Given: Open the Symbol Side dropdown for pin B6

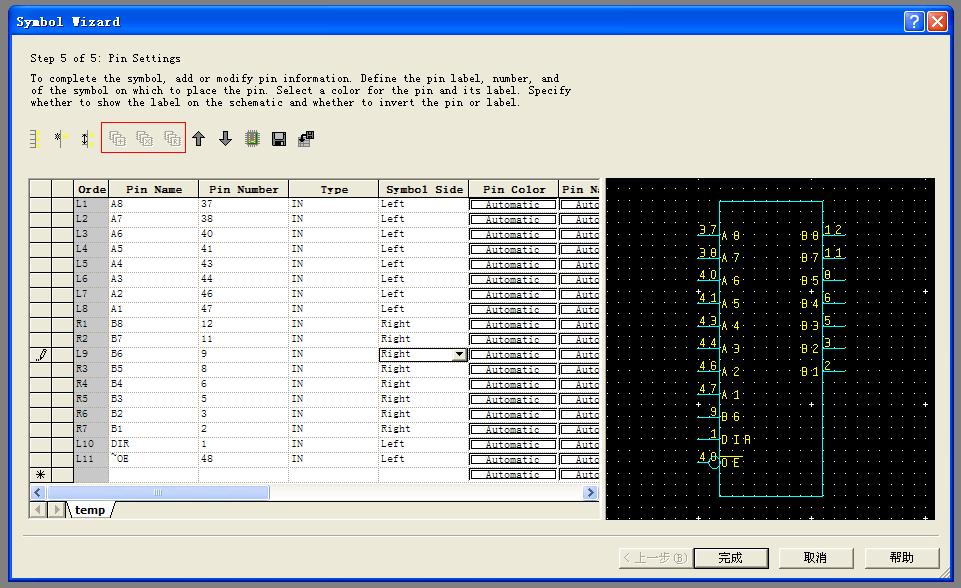Looking at the screenshot, I should coord(459,354).
